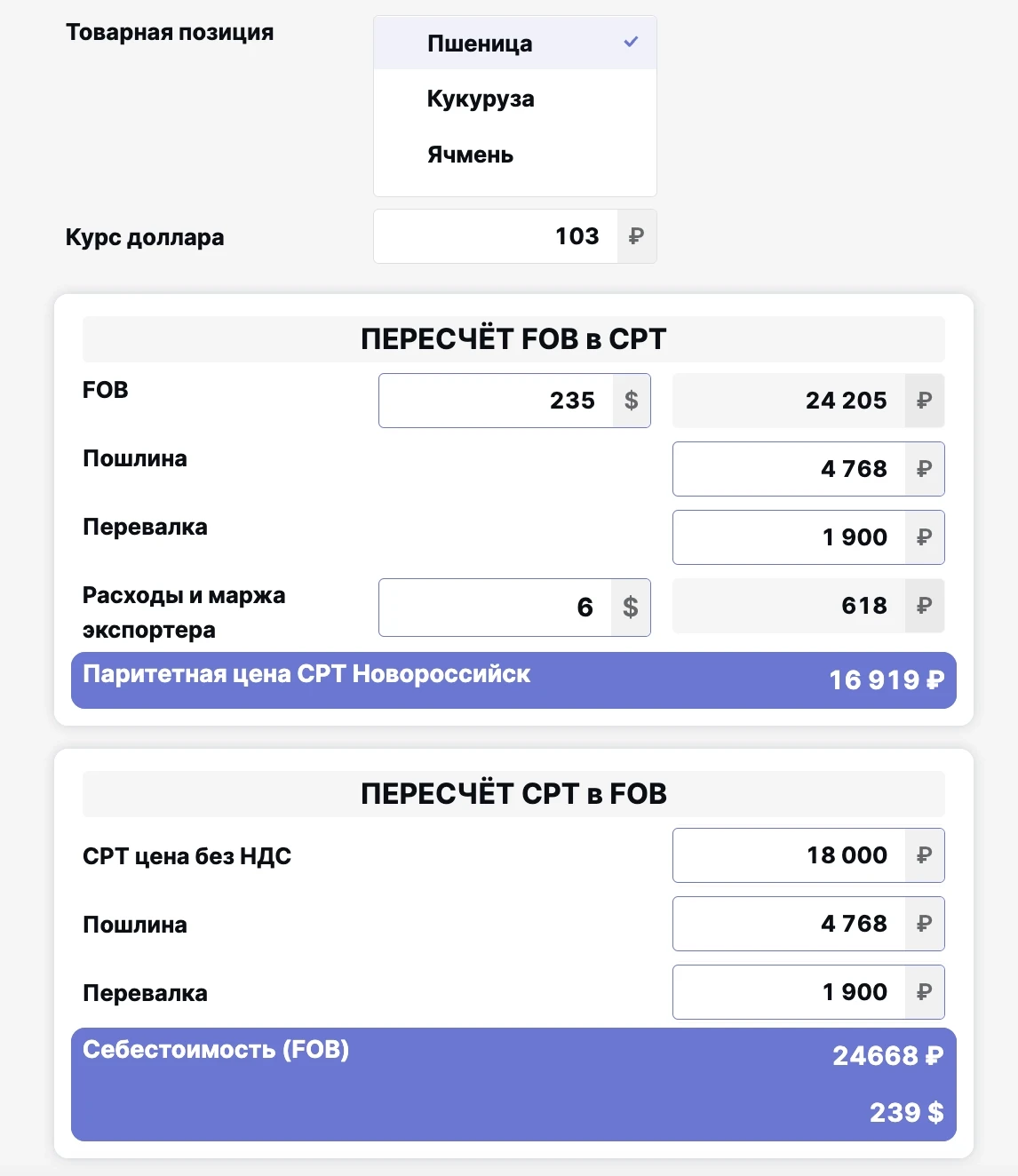Click the FOB ruble value 24 205 field
The height and width of the screenshot is (1176, 1018).
(x=789, y=401)
